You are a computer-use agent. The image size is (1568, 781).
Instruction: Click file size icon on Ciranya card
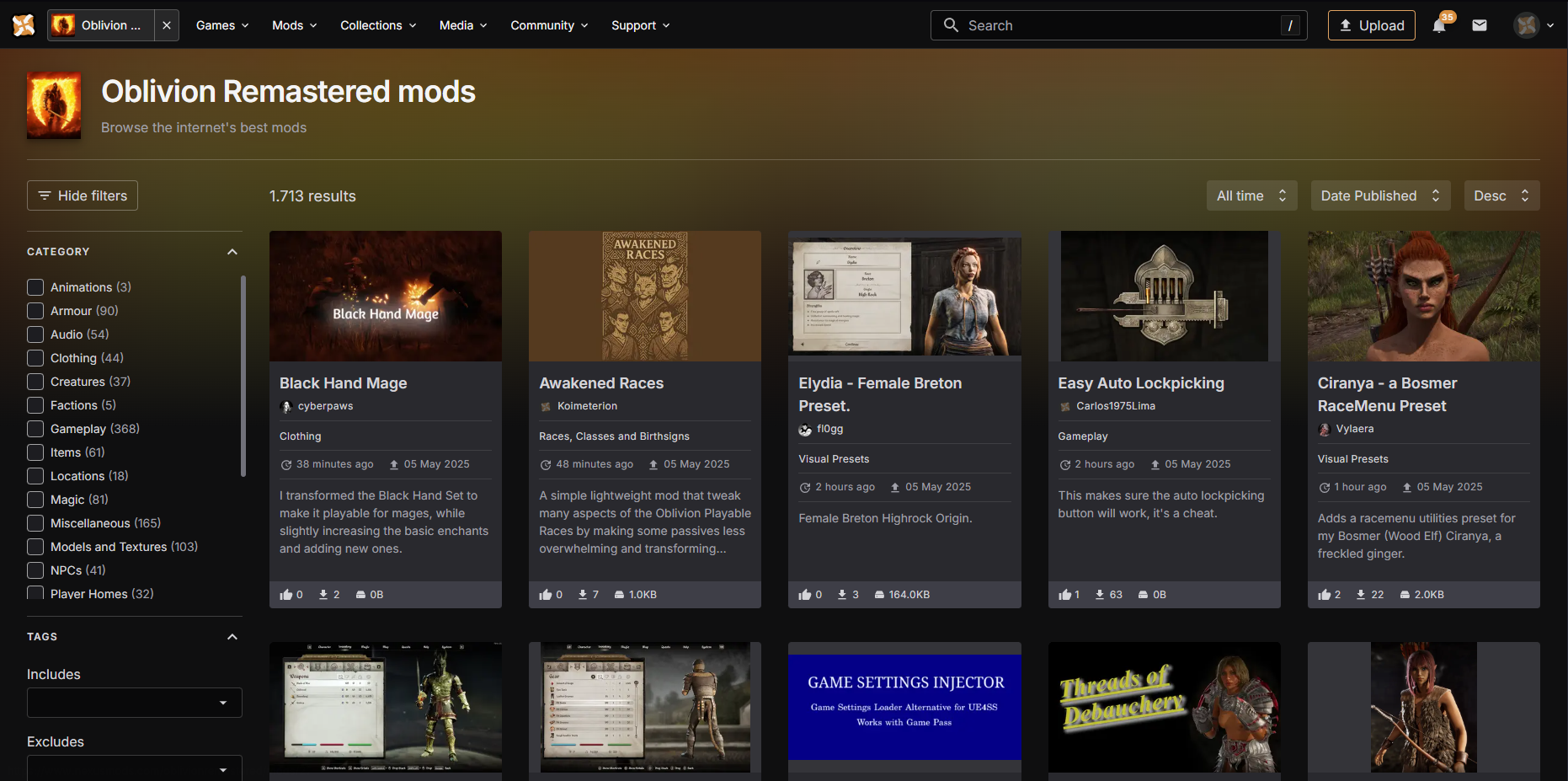click(x=1405, y=595)
